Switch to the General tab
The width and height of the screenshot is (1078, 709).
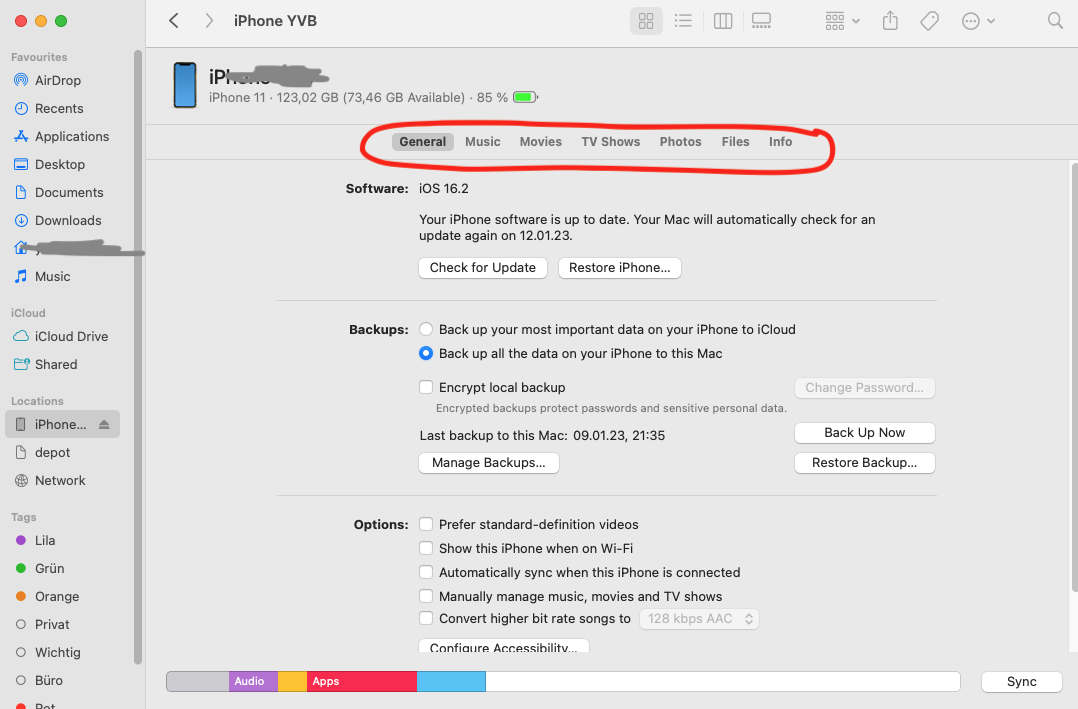(x=422, y=142)
